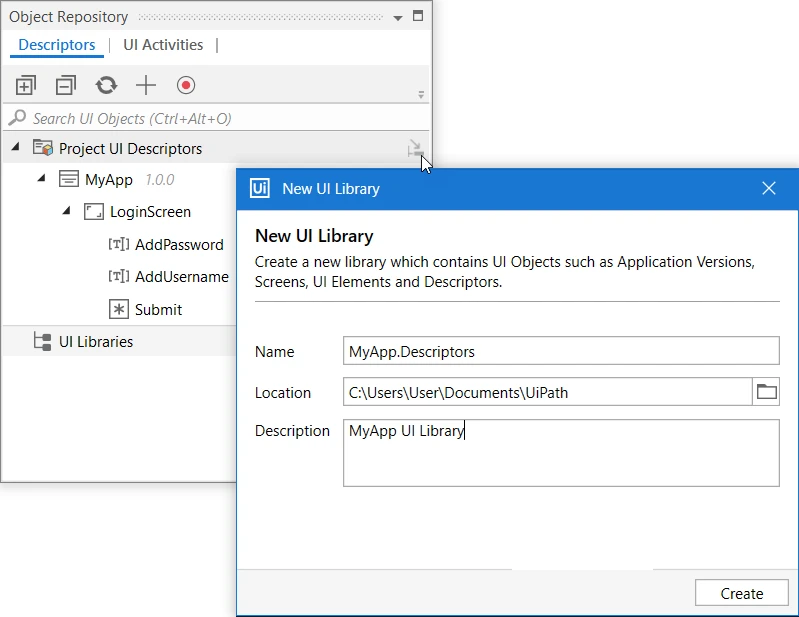The image size is (799, 617).
Task: Click the Collapse All icon in toolbar
Action: tap(66, 85)
